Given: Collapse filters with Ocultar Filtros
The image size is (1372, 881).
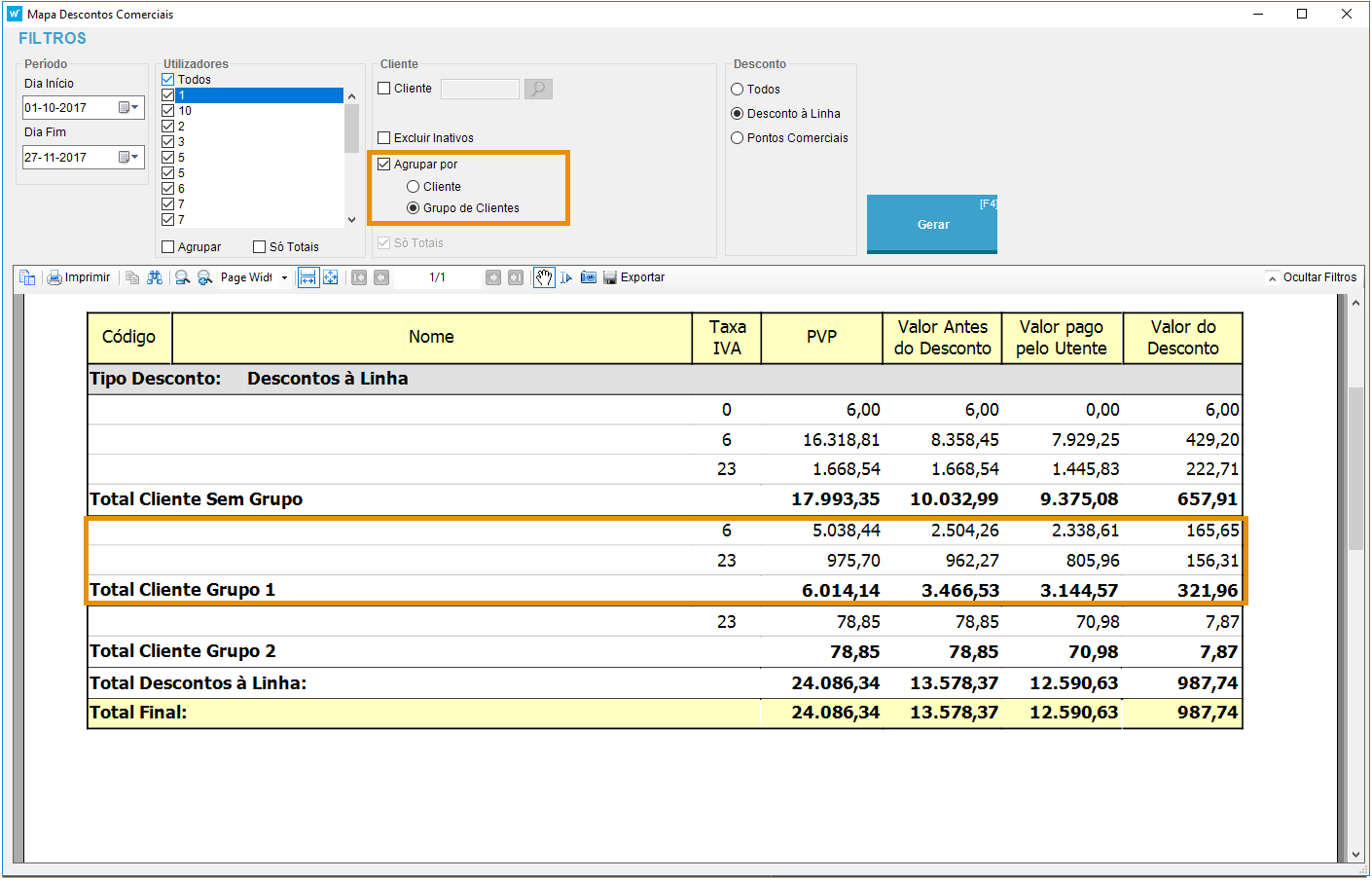Looking at the screenshot, I should [1312, 277].
